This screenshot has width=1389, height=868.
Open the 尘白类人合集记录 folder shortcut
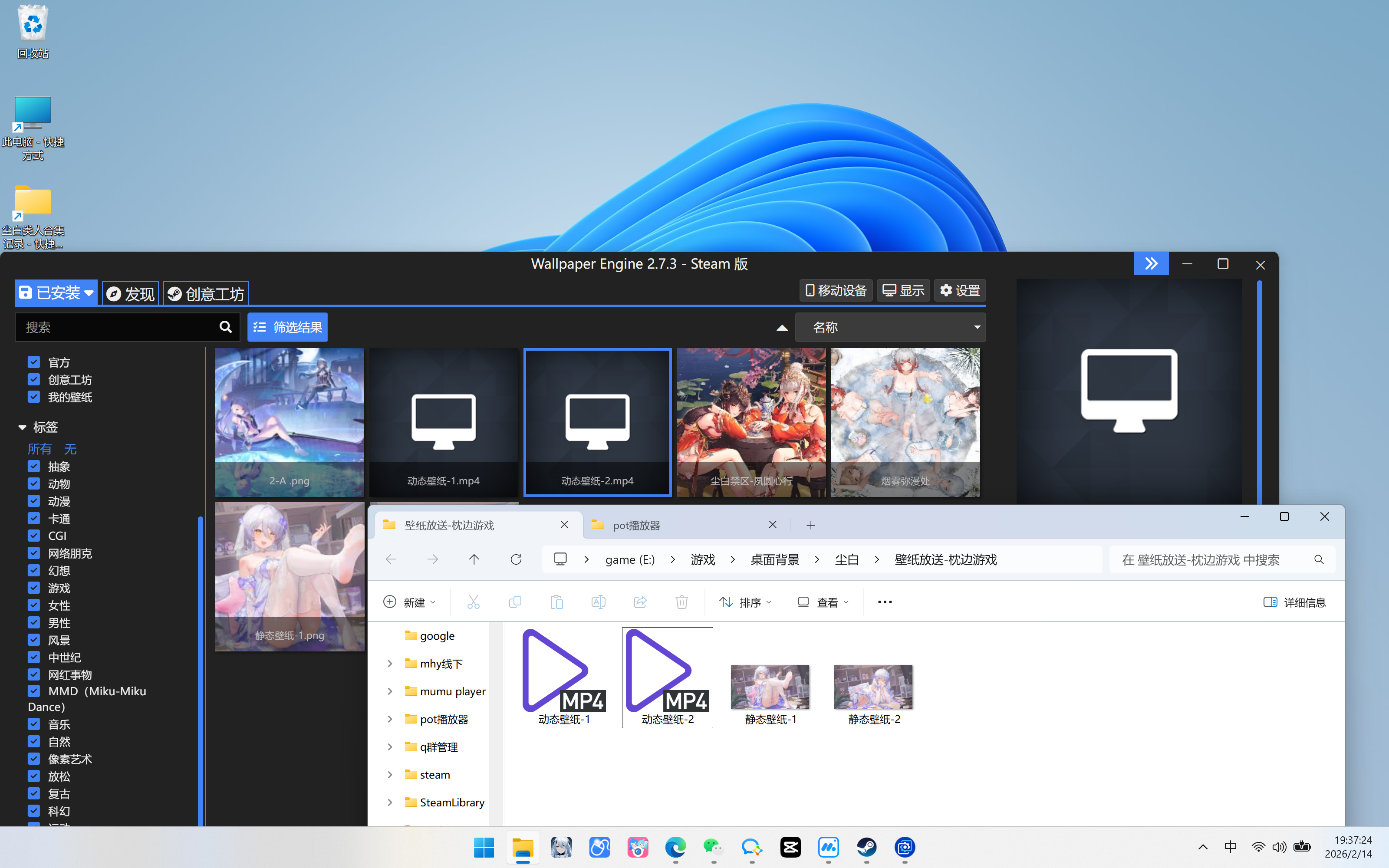tap(33, 217)
